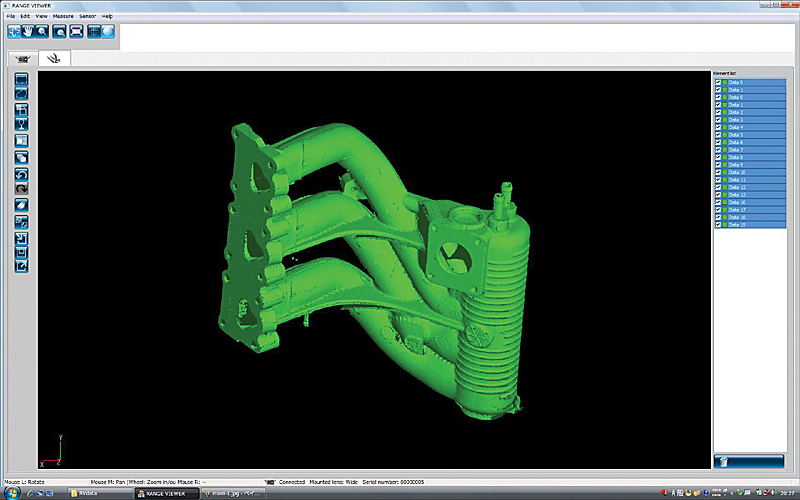The image size is (800, 500).
Task: Toggle the Data 11 checkbox
Action: point(718,180)
